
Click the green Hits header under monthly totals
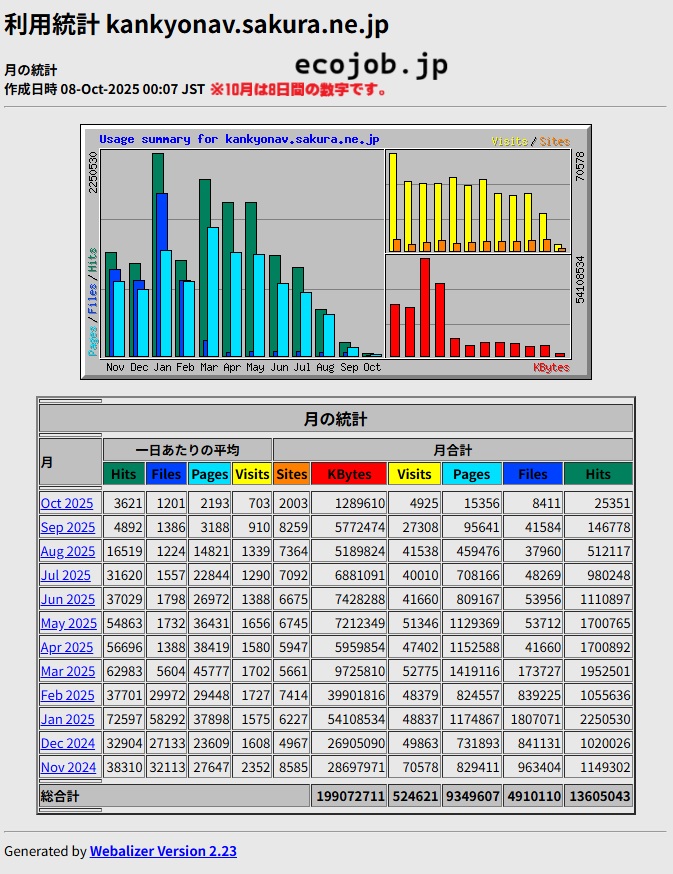click(x=597, y=474)
